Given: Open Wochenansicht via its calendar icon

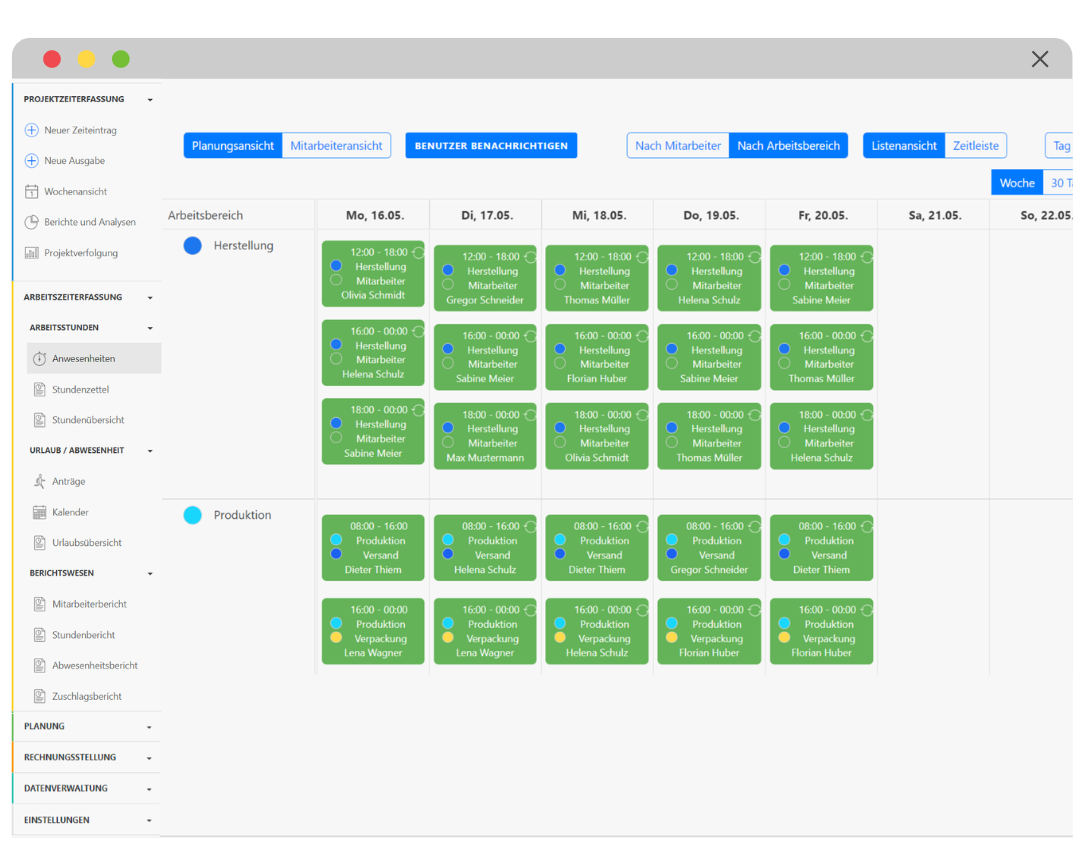Looking at the screenshot, I should 31,192.
